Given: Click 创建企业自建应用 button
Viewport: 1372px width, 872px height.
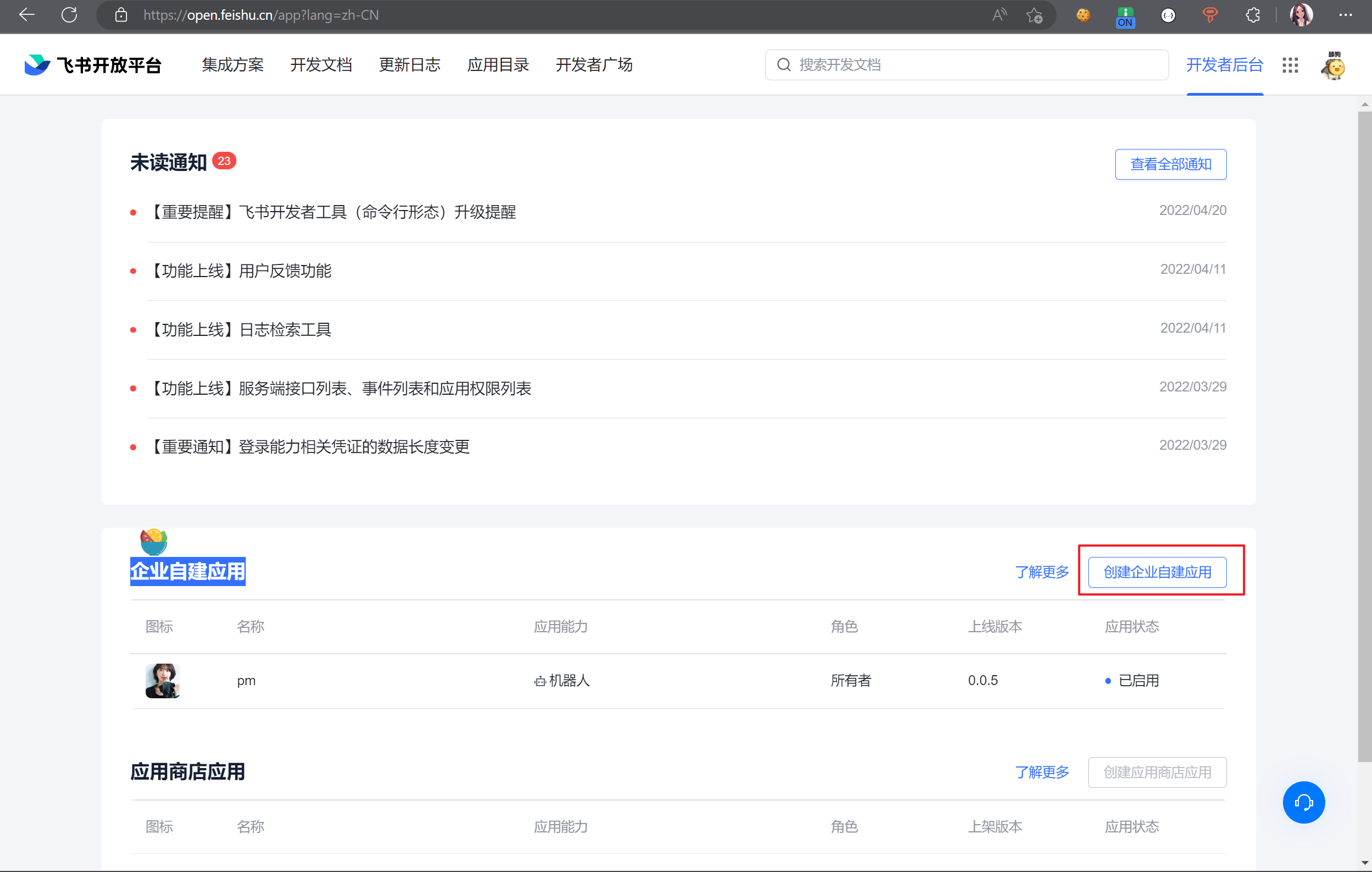Looking at the screenshot, I should point(1157,572).
